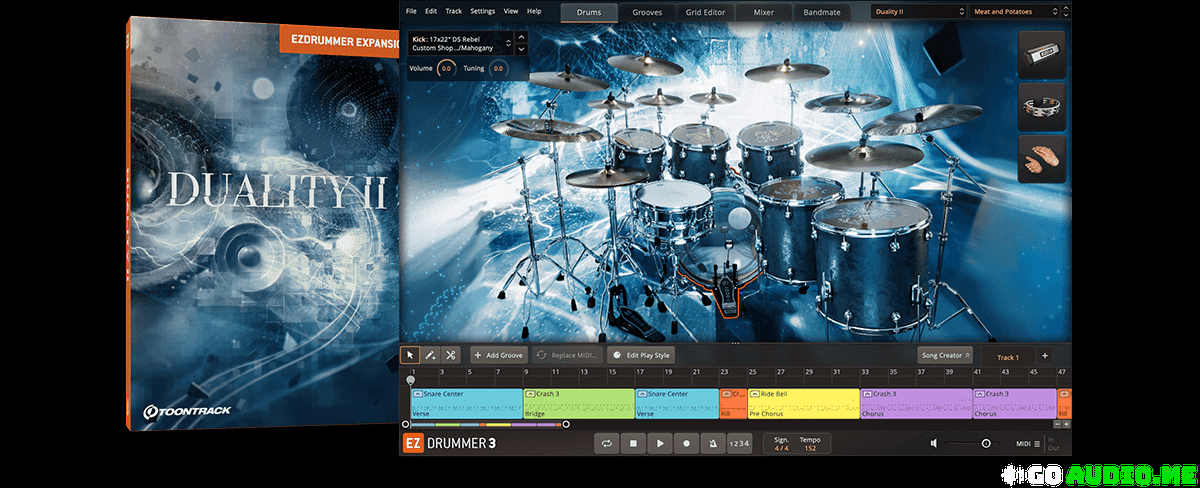Image resolution: width=1200 pixels, height=488 pixels.
Task: Open power hand icon on first Snare Center block
Action: [x=418, y=394]
